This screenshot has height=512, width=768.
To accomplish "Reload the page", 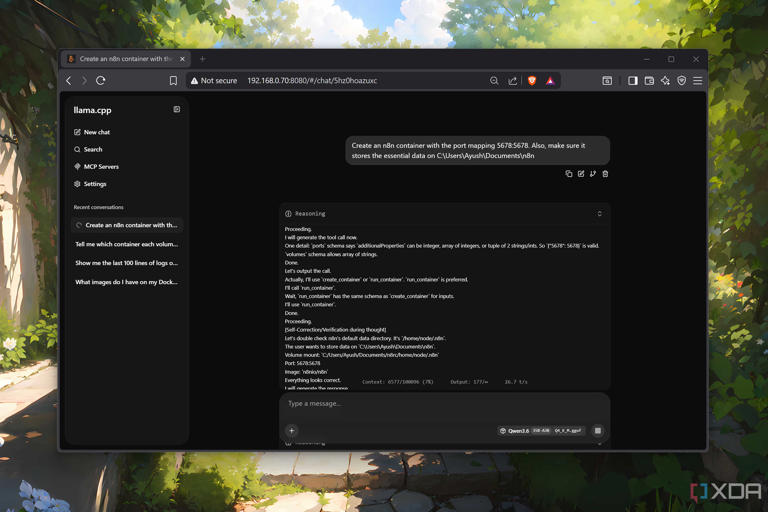I will [101, 80].
